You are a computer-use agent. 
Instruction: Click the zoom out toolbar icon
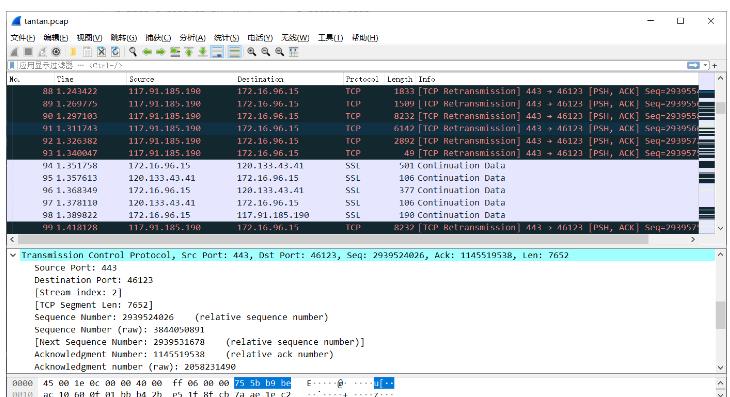(x=265, y=52)
